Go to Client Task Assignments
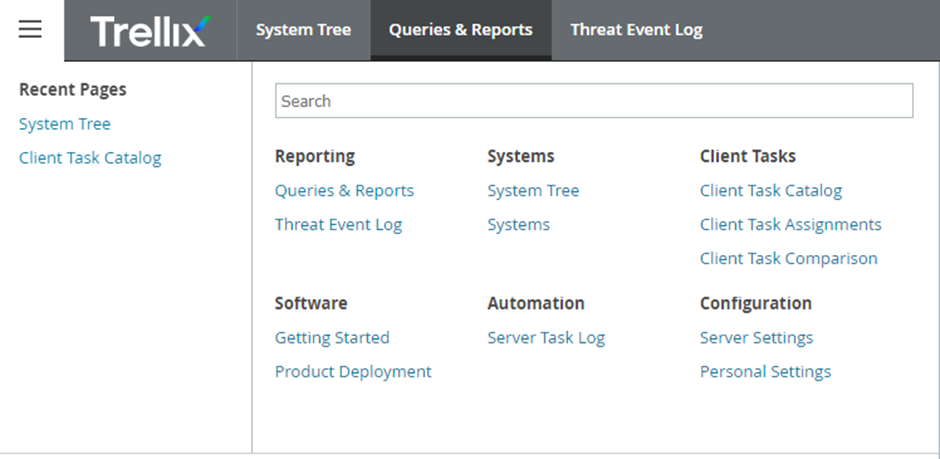This screenshot has height=459, width=940. coord(790,225)
